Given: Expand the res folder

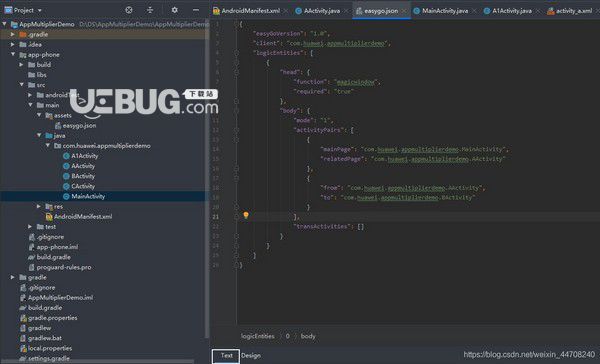Looking at the screenshot, I should point(39,206).
